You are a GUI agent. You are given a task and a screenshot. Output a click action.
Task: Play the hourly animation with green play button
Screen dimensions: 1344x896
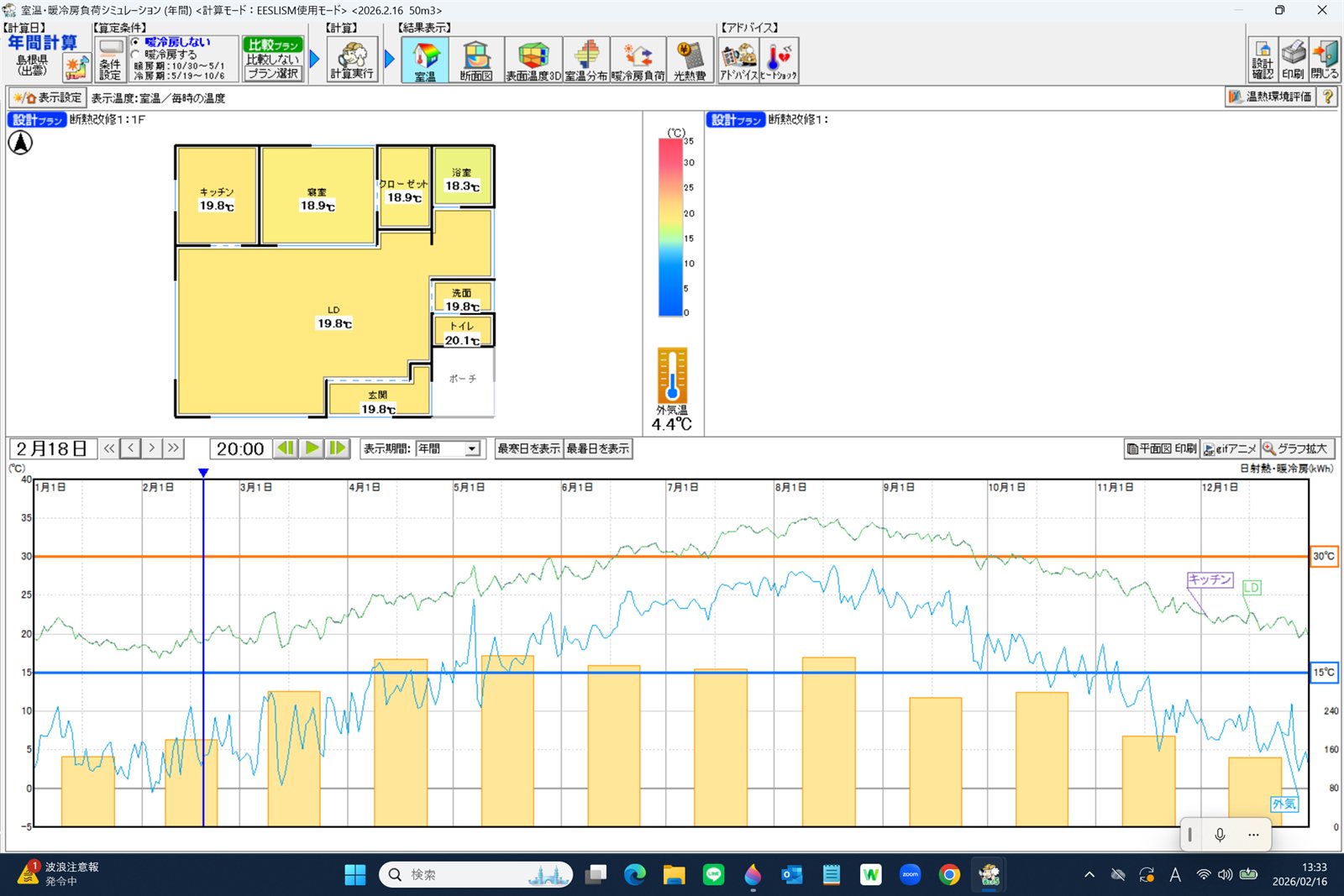coord(312,448)
